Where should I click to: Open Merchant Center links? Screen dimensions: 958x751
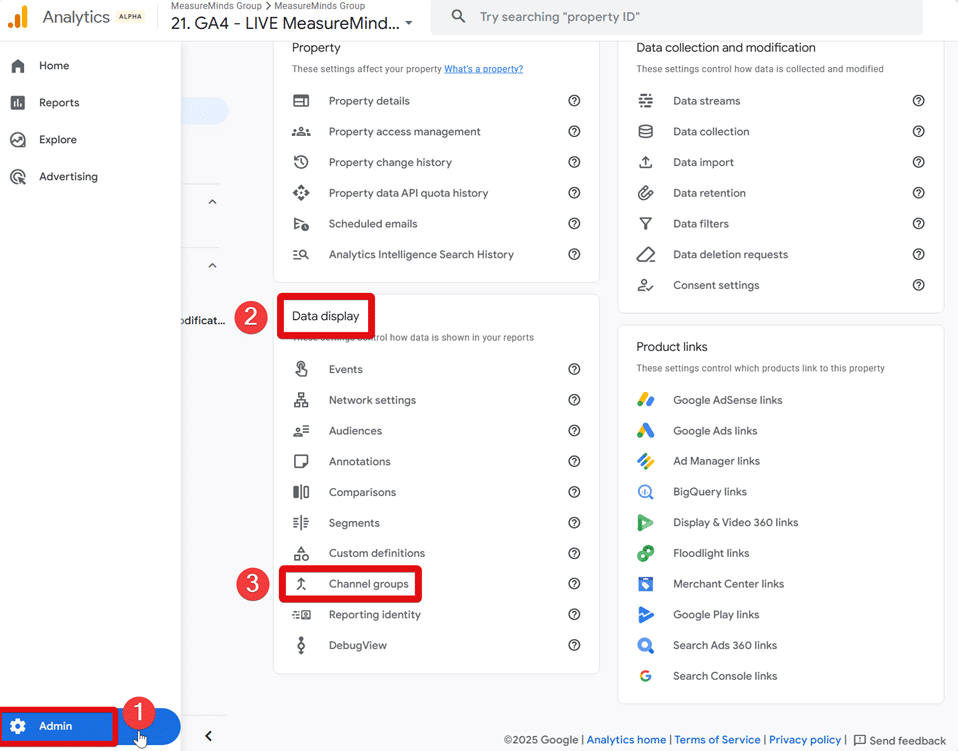728,584
